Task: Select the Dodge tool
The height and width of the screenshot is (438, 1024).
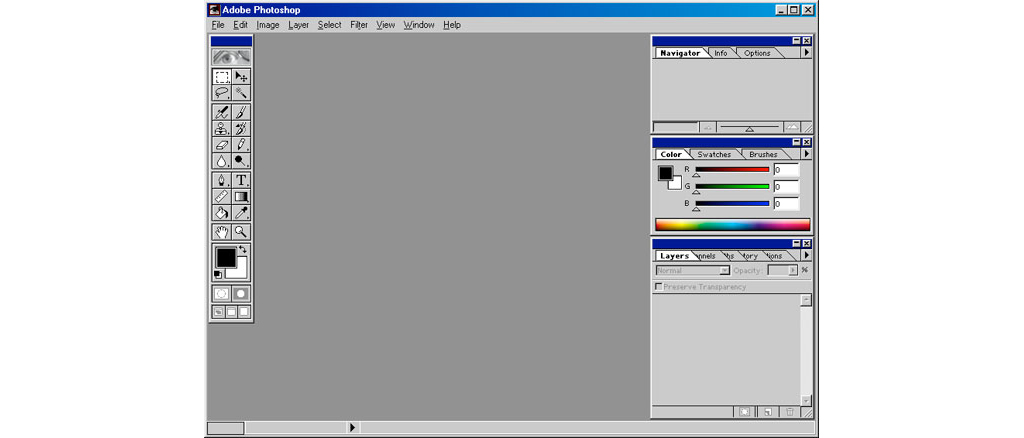Action: tap(241, 161)
